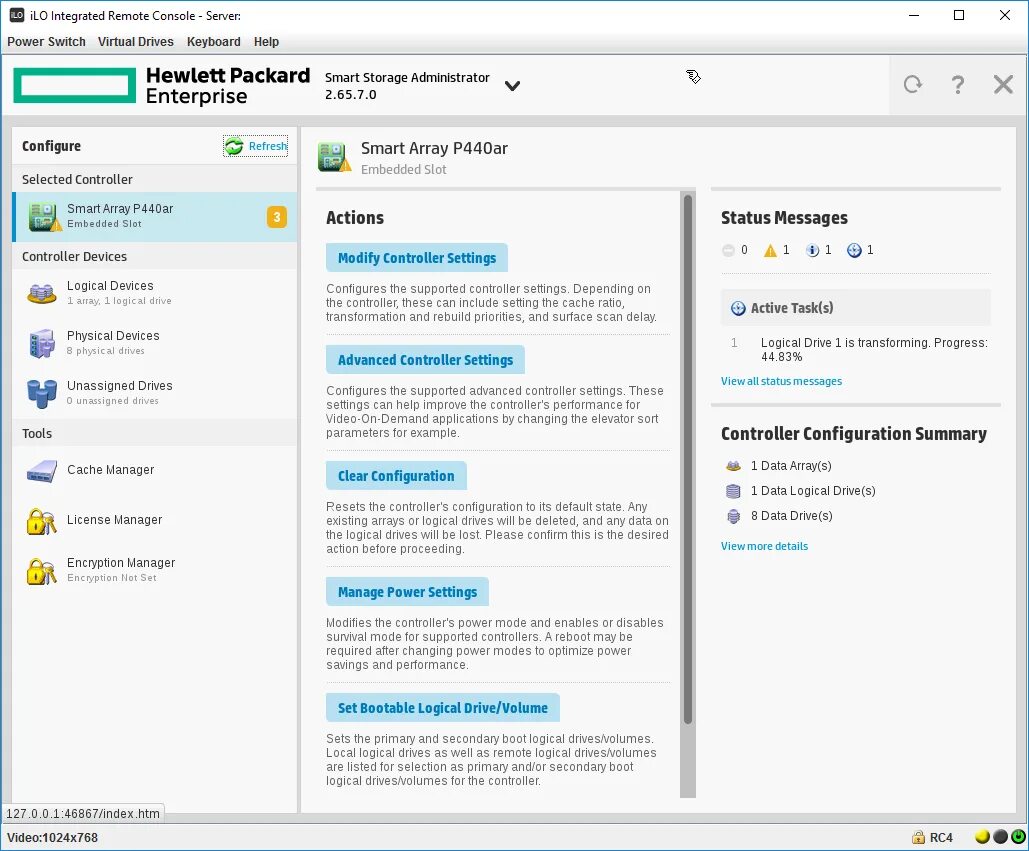The image size is (1029, 851).
Task: Open help with the question mark icon
Action: tap(957, 85)
